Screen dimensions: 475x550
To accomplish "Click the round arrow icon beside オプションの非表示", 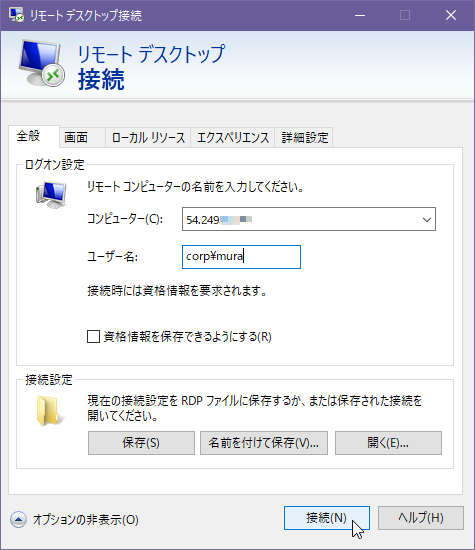I will [x=18, y=519].
